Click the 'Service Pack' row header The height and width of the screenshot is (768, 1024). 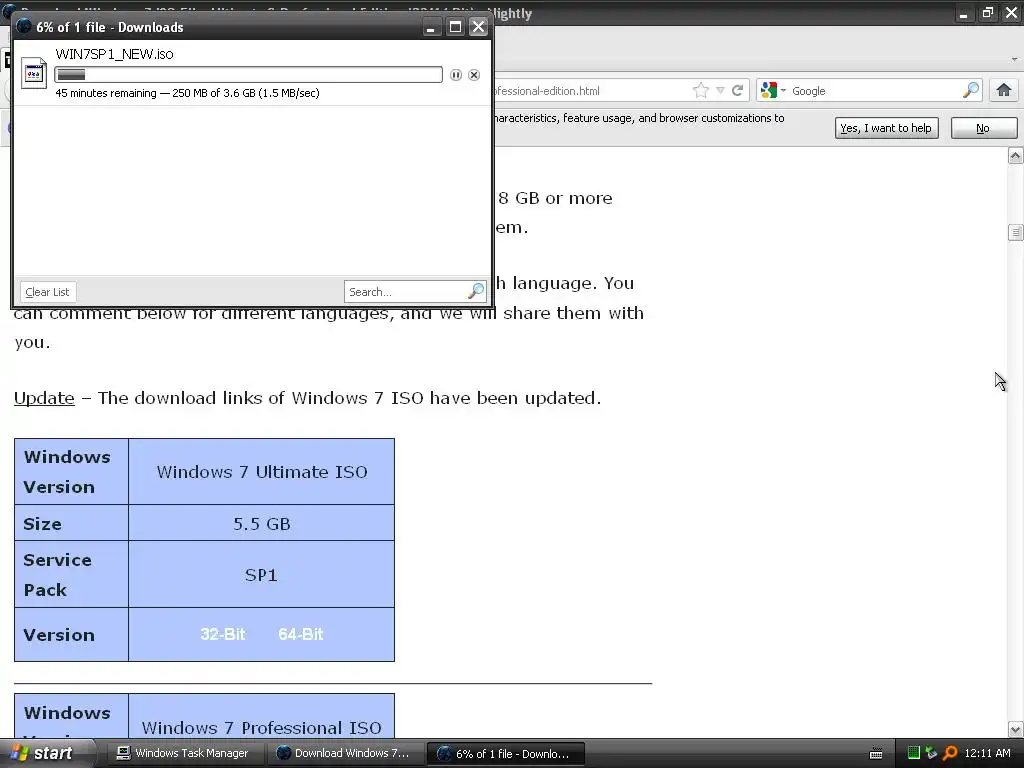click(x=71, y=575)
